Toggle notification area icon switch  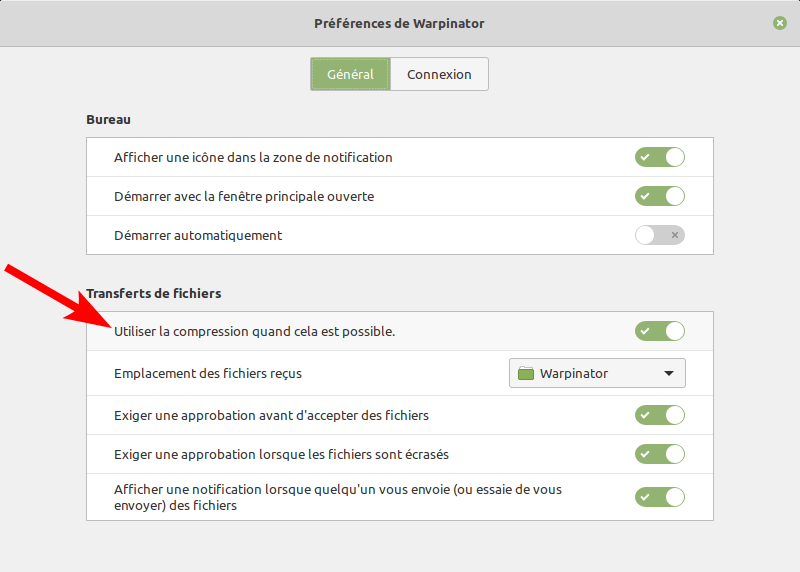point(660,157)
